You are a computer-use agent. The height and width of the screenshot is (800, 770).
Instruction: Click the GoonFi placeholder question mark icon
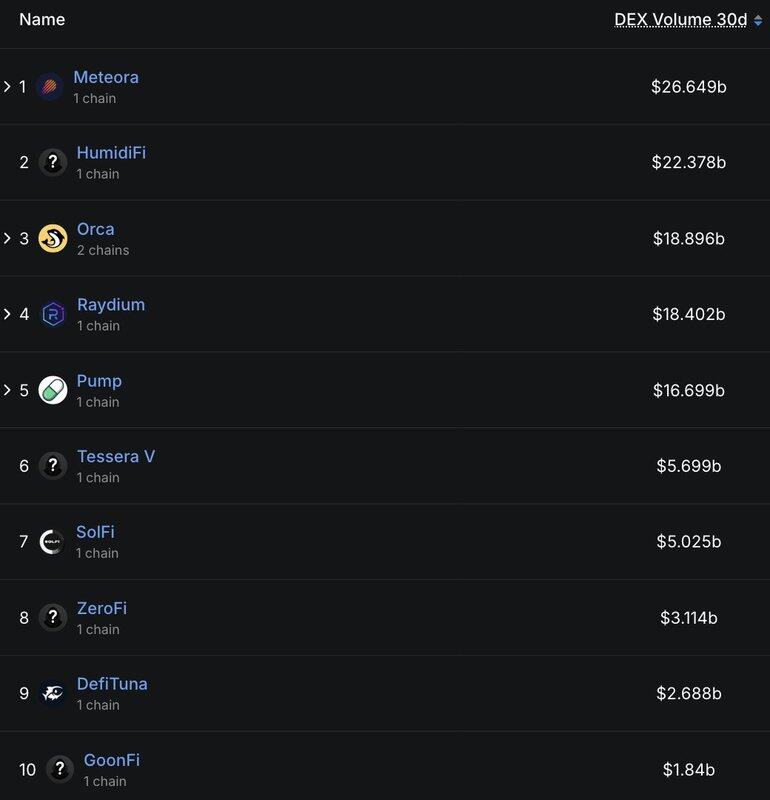click(60, 769)
